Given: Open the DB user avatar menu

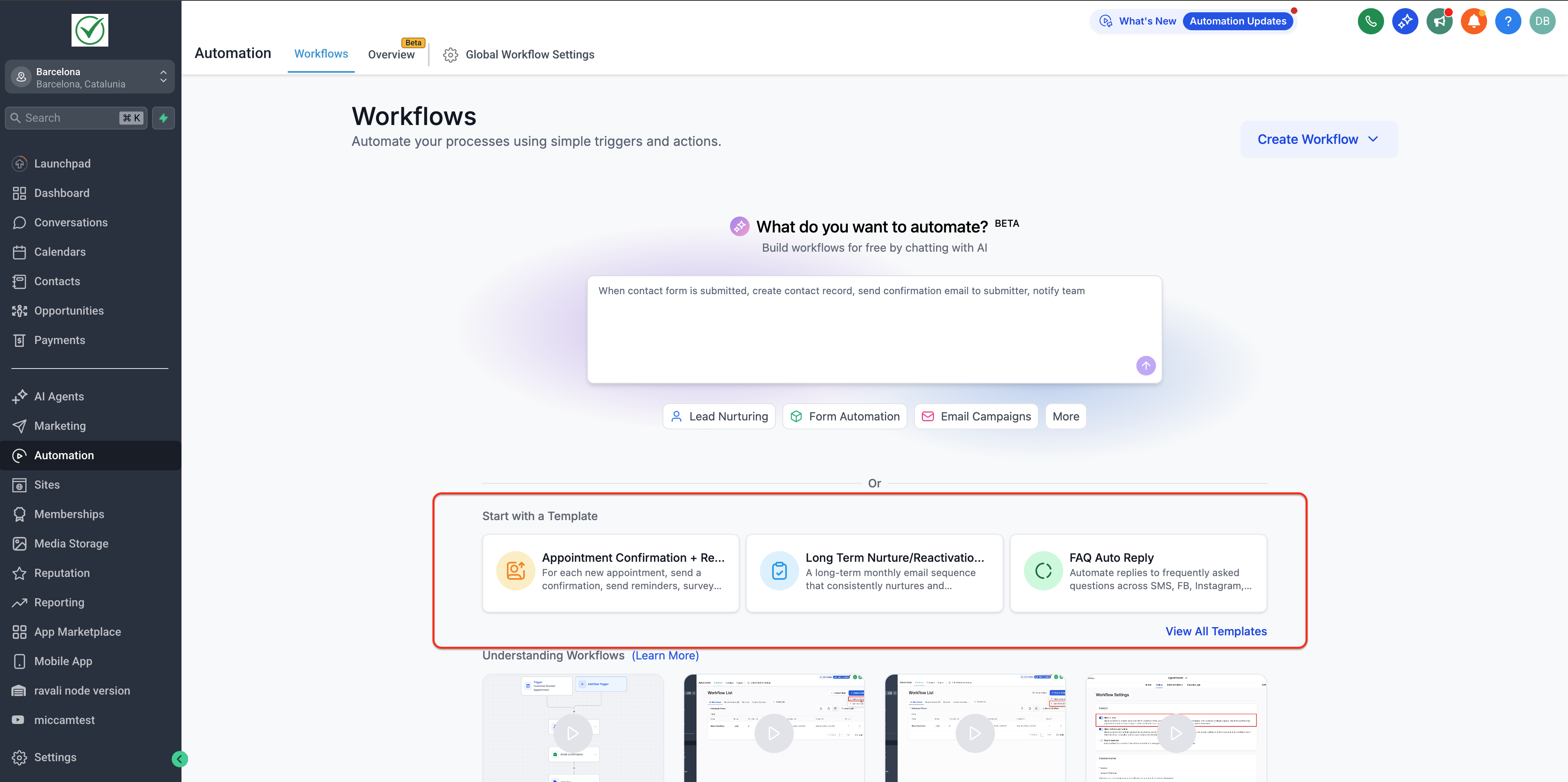Looking at the screenshot, I should (1542, 21).
